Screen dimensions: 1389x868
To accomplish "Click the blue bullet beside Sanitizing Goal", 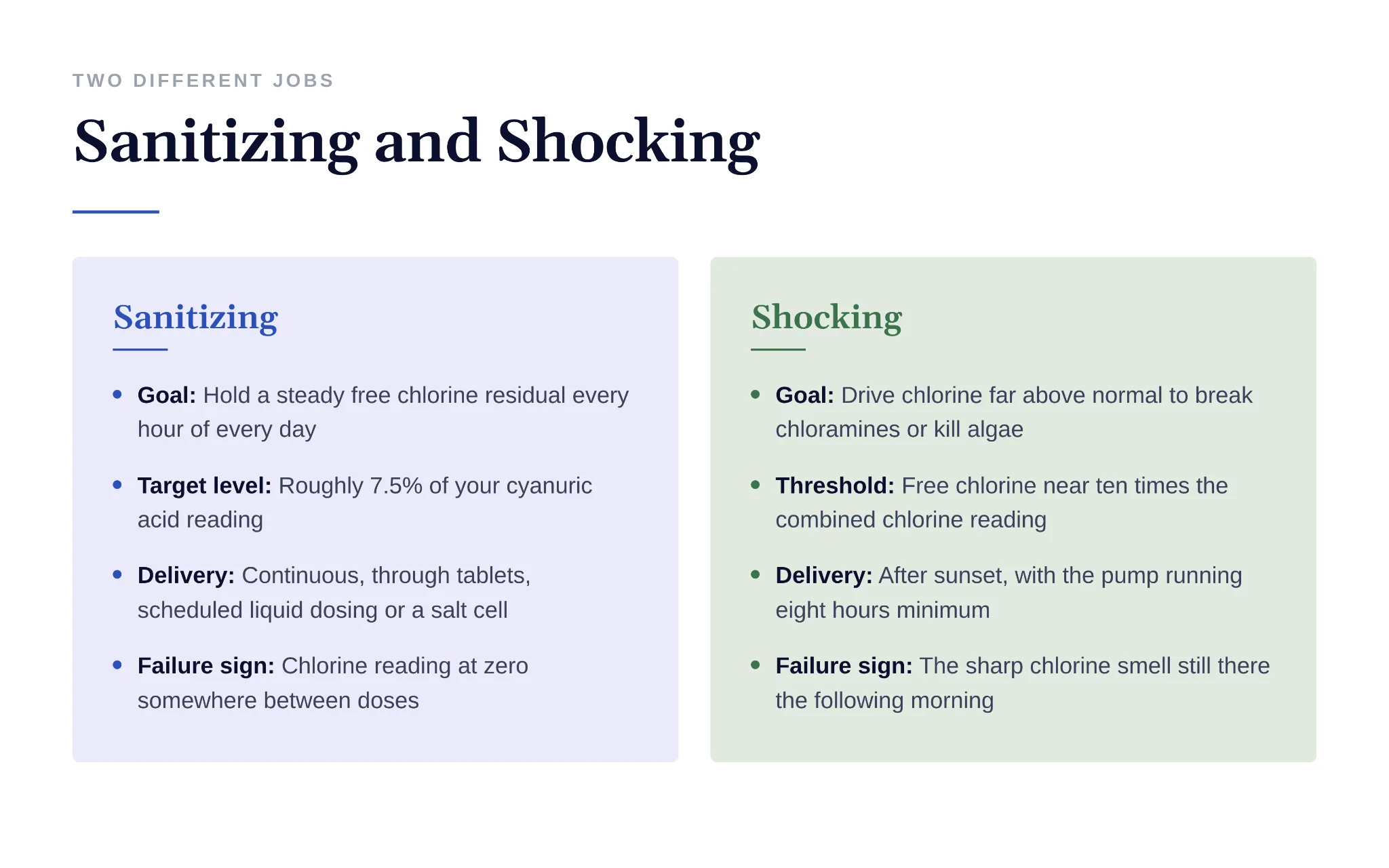I will tap(117, 394).
